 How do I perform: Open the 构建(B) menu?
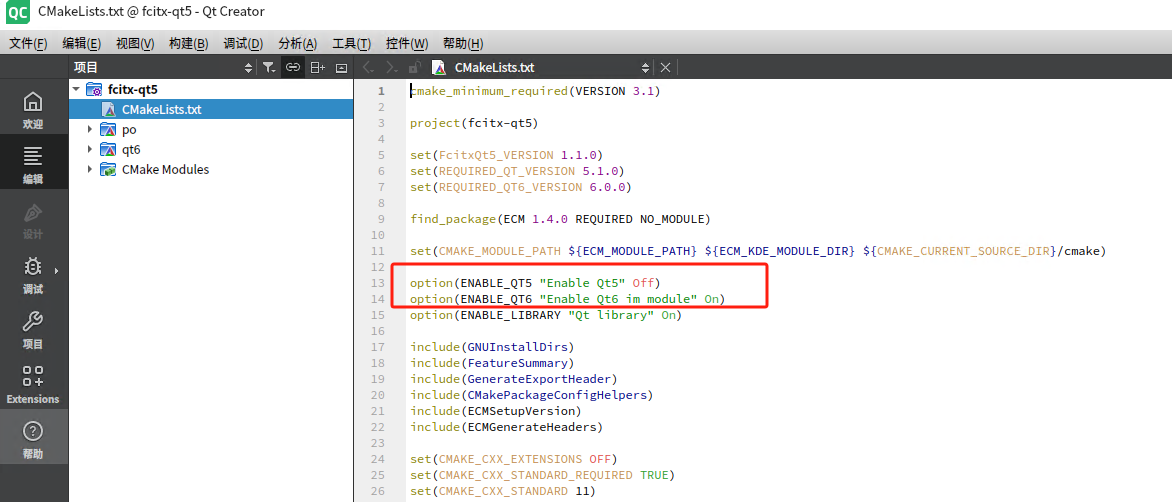coord(188,43)
